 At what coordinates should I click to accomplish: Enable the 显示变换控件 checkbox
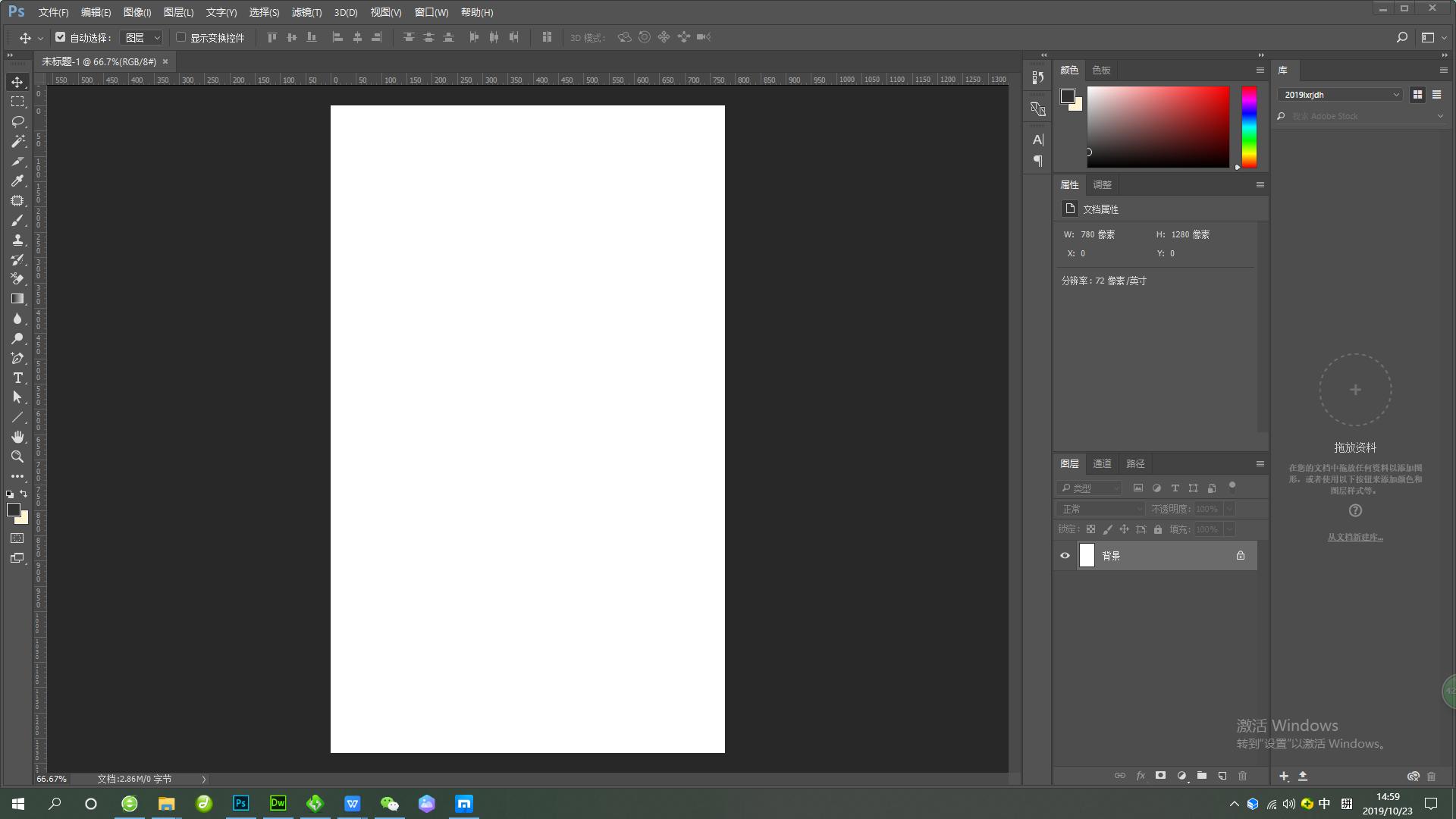click(x=181, y=37)
